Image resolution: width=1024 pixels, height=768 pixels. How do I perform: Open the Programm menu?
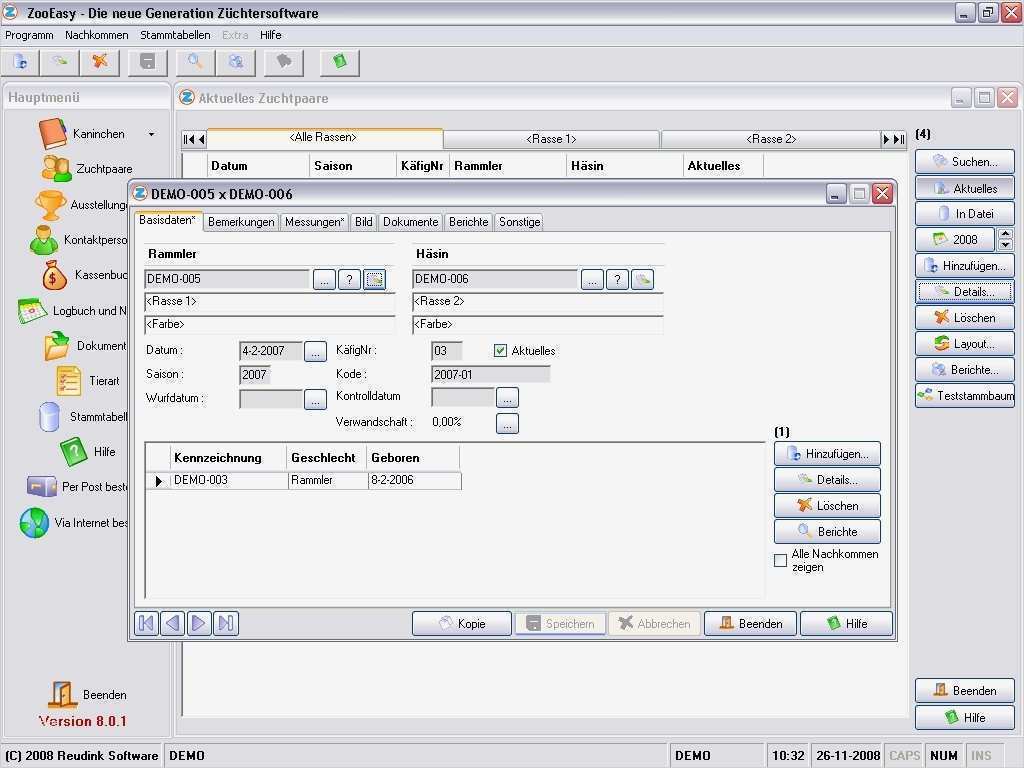click(29, 35)
